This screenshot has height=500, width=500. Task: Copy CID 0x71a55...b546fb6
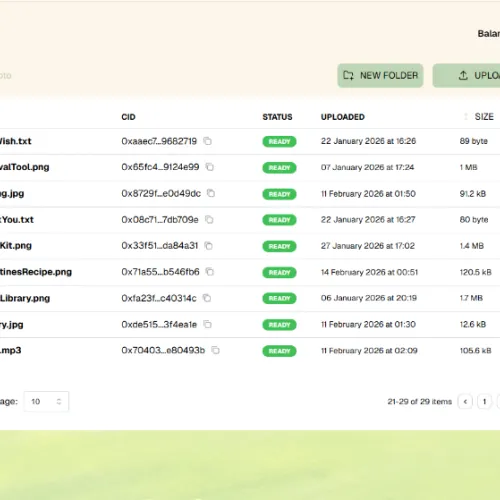(210, 272)
